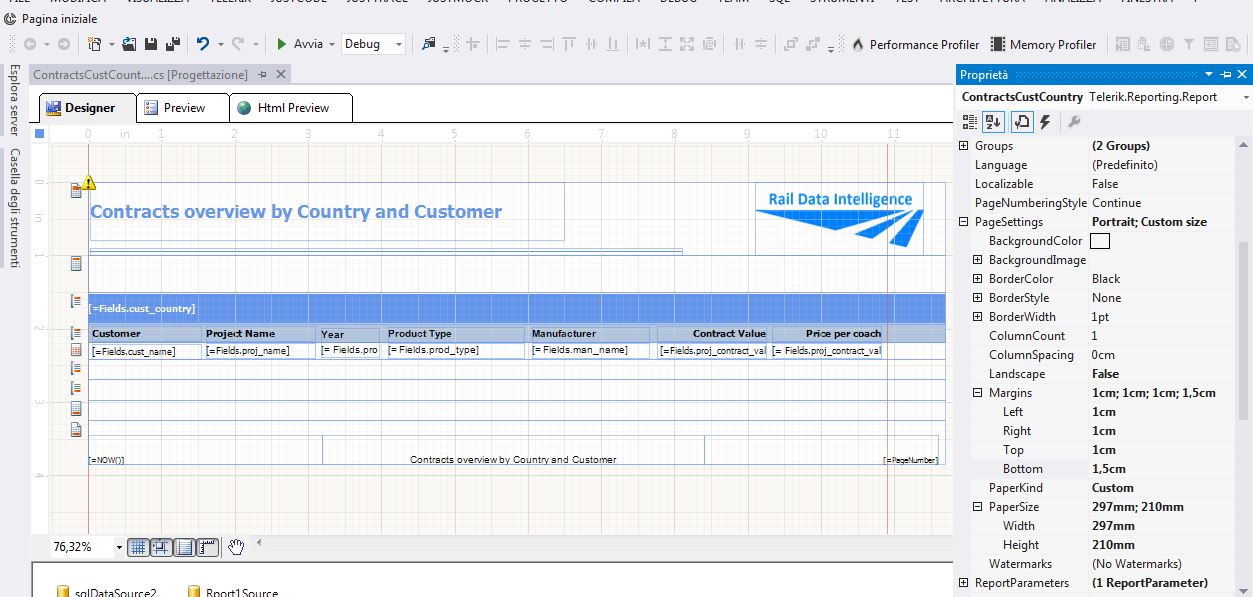This screenshot has width=1253, height=597.
Task: Expand the Groups property
Action: click(964, 146)
